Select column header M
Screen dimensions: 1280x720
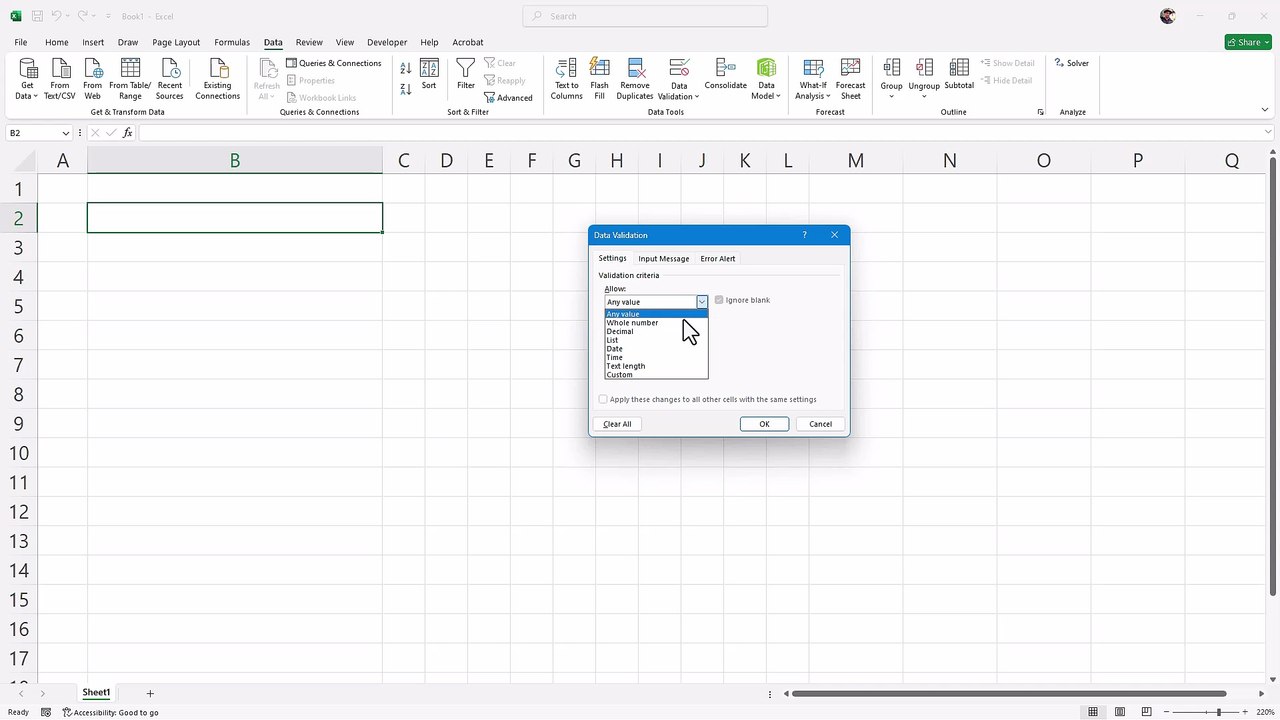tap(855, 160)
